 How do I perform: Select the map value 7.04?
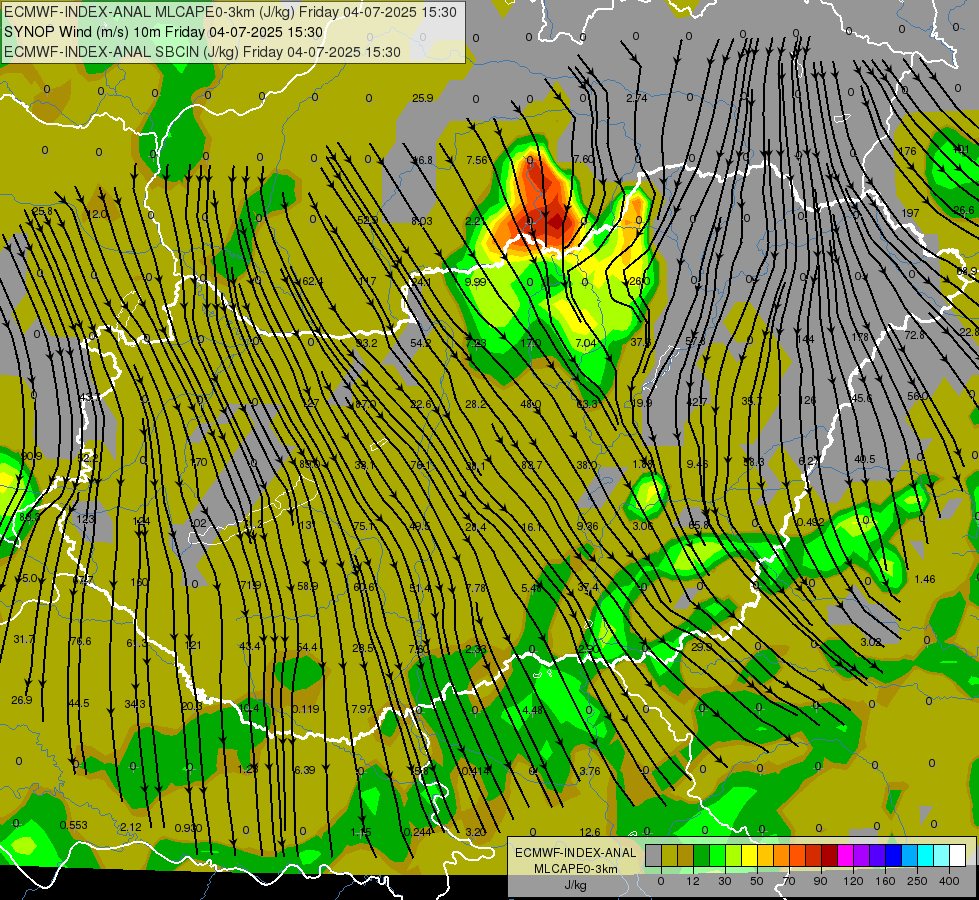[x=586, y=342]
